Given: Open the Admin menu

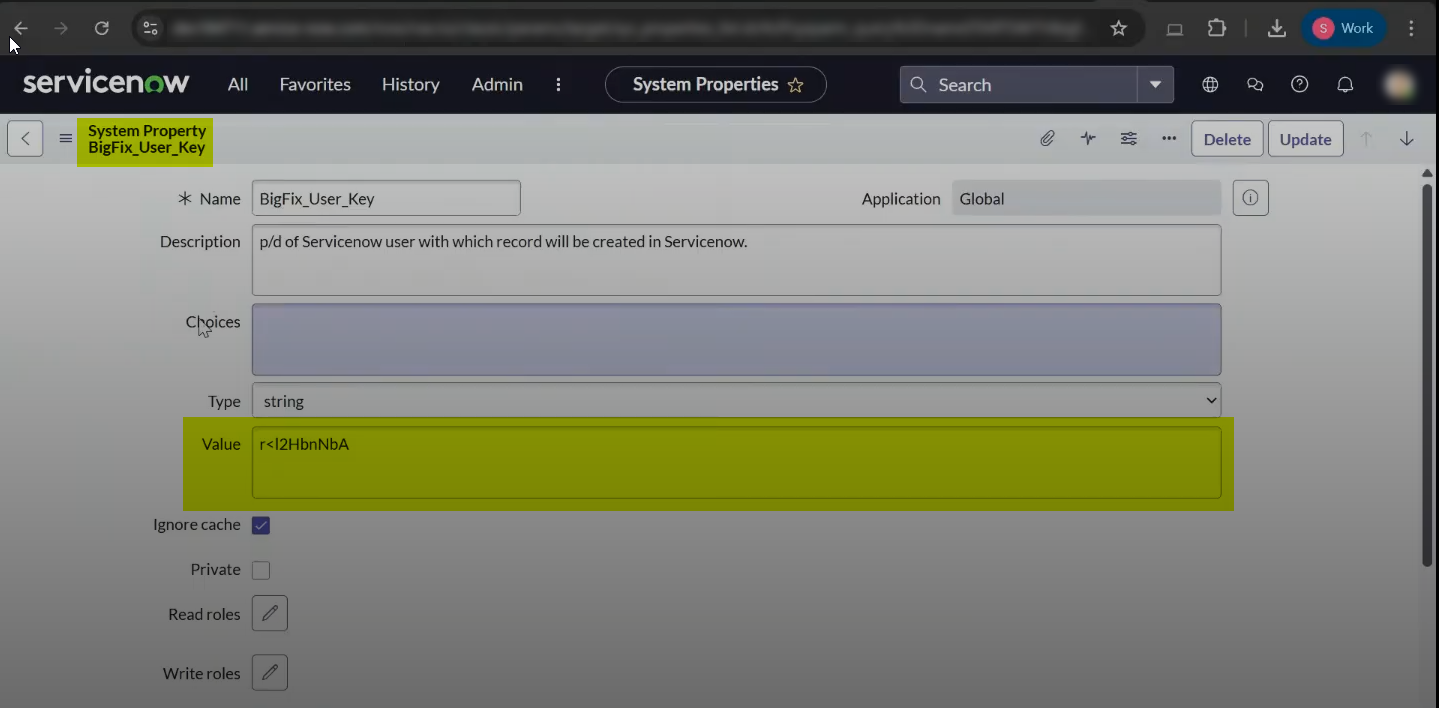Looking at the screenshot, I should (x=497, y=84).
